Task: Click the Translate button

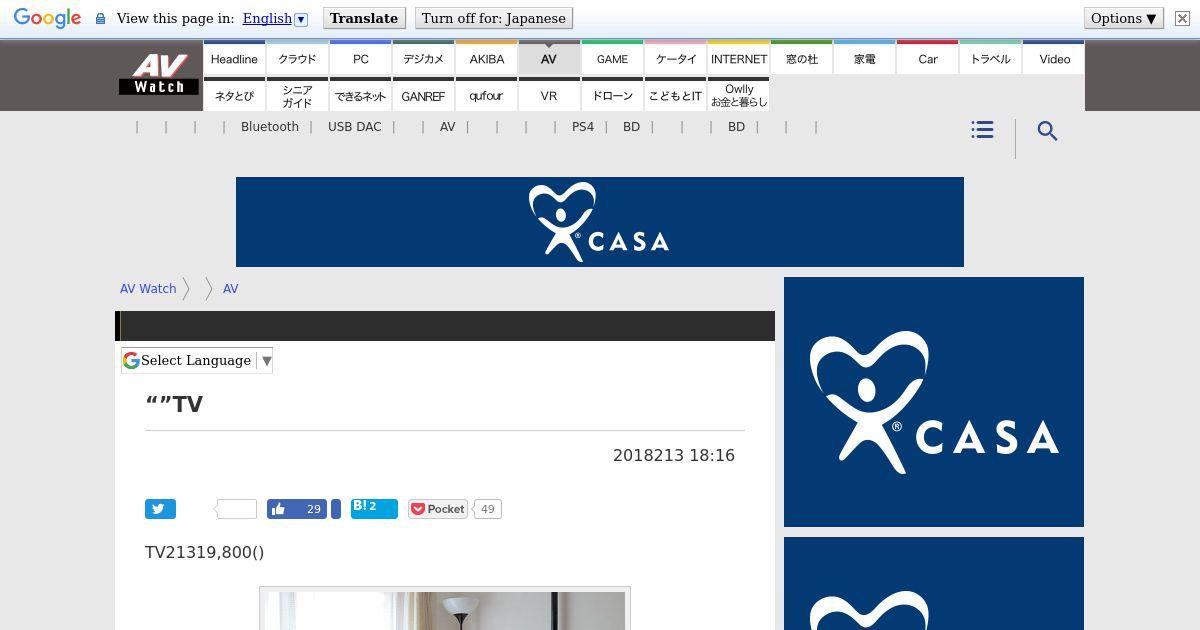Action: [x=364, y=19]
